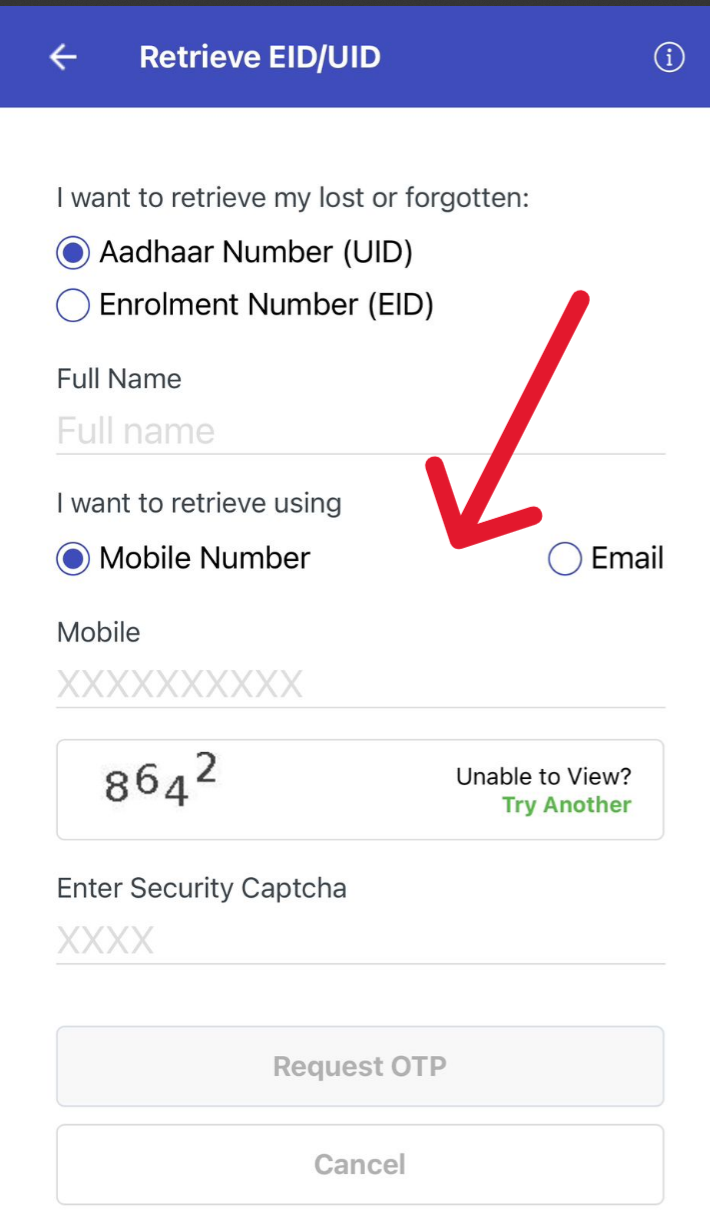Click Try Another to refresh the captcha
Image resolution: width=710 pixels, height=1230 pixels.
pyautogui.click(x=566, y=804)
